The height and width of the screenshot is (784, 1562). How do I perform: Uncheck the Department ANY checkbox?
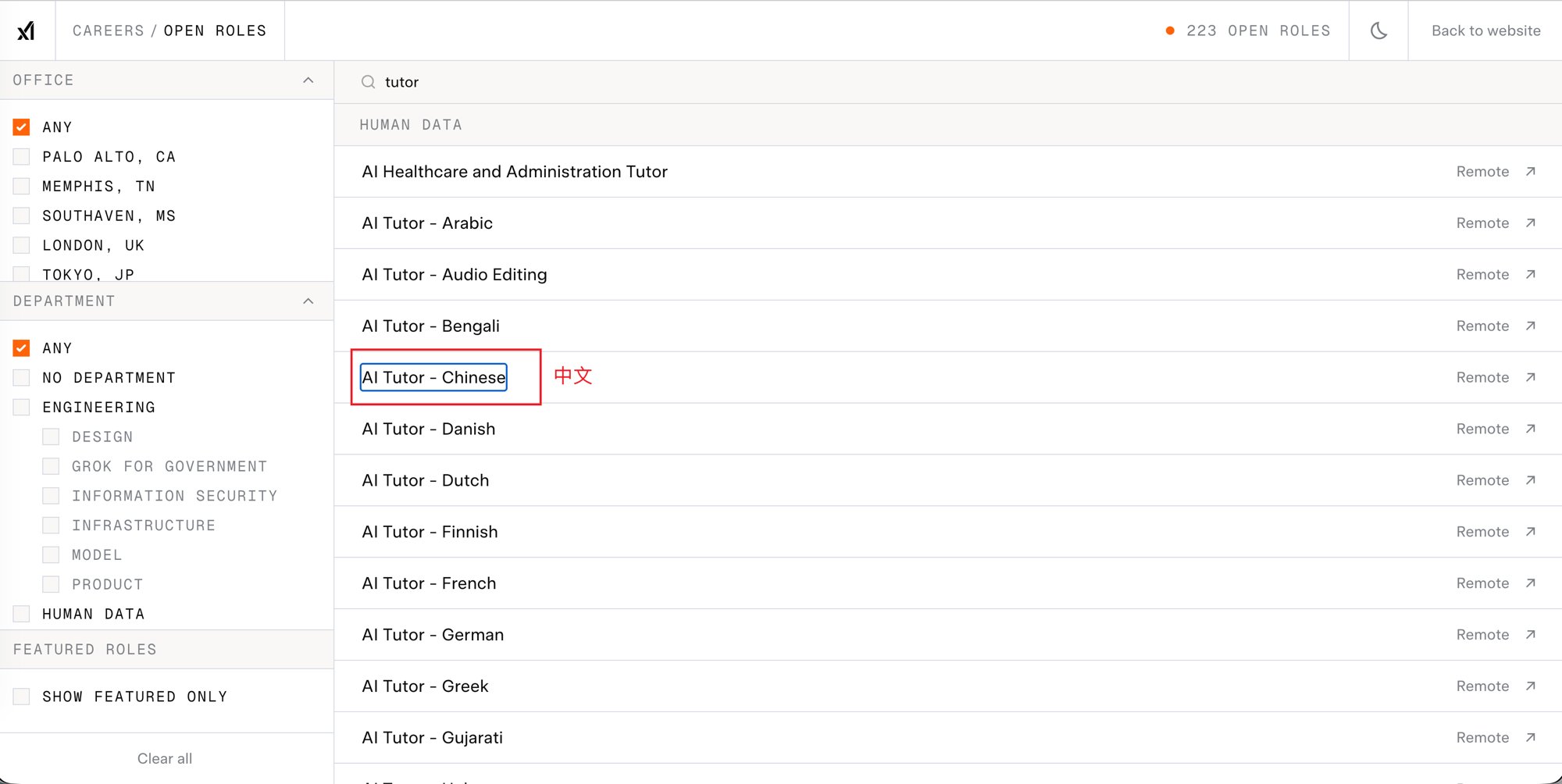(x=22, y=347)
